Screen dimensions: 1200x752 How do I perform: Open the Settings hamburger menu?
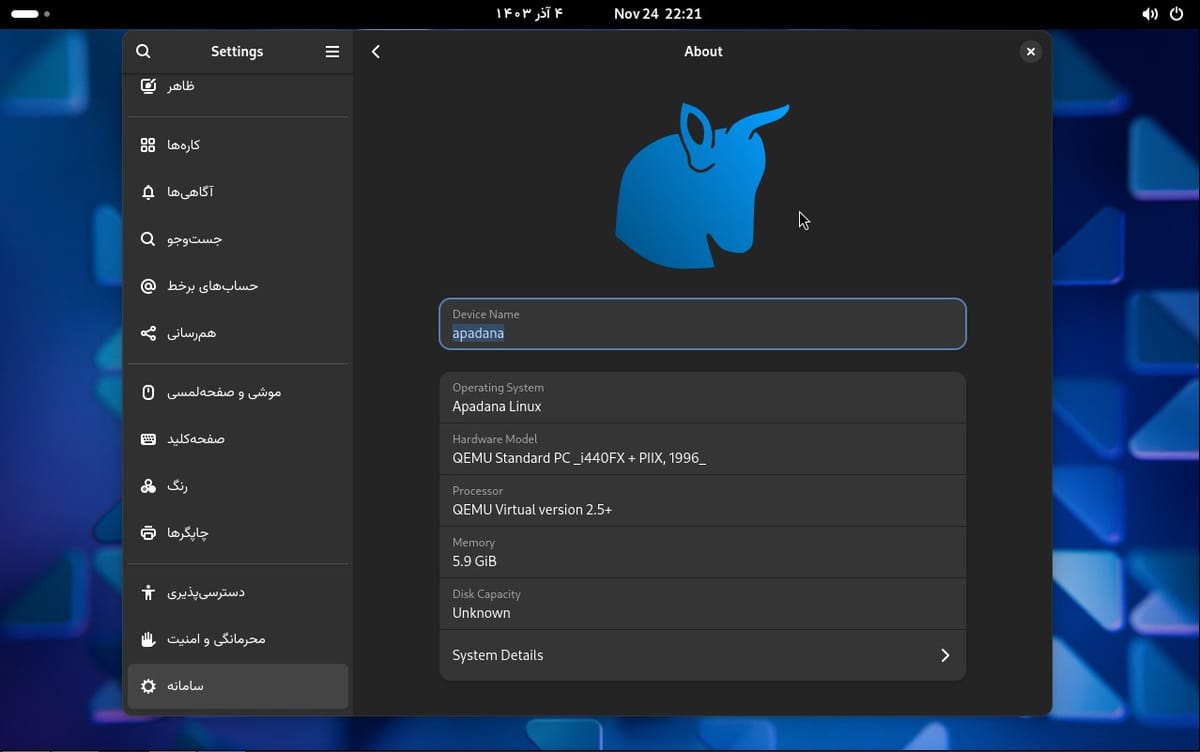tap(332, 51)
